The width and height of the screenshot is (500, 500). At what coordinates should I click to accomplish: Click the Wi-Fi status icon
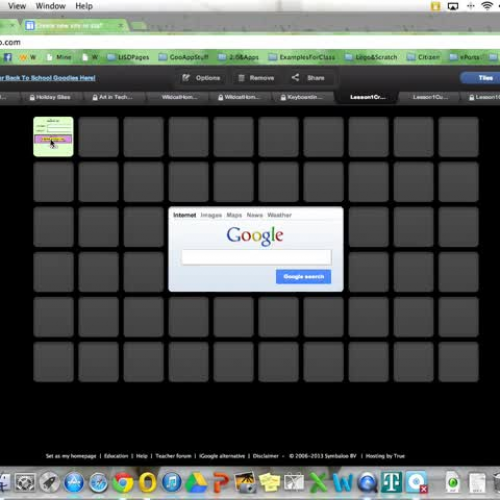tap(487, 6)
